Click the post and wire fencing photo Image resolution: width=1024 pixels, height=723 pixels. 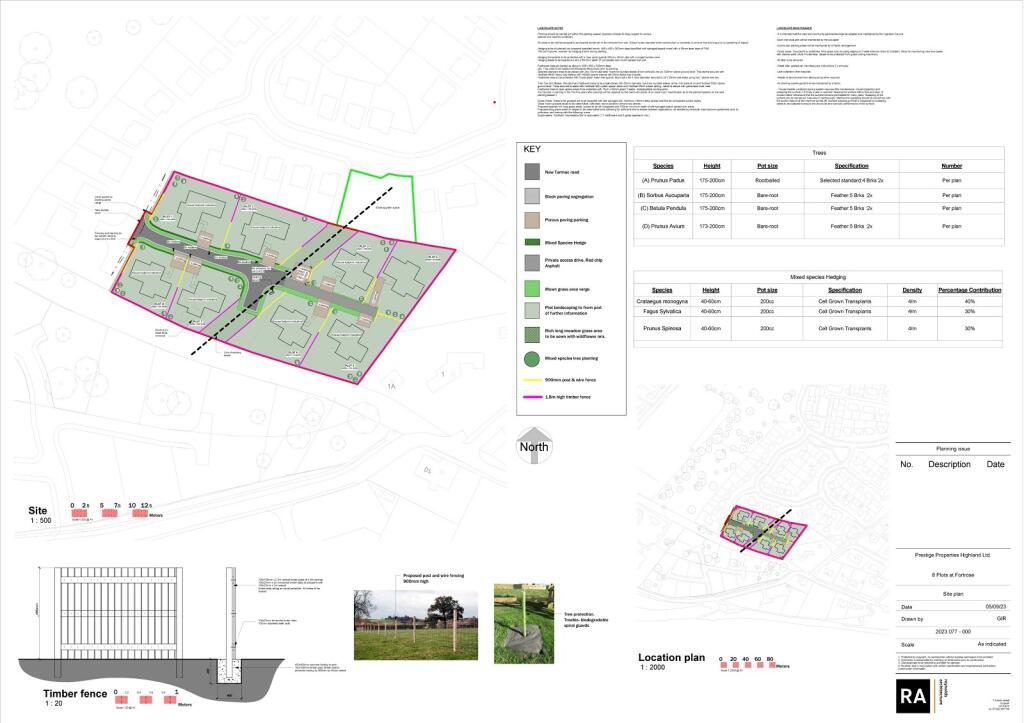[x=412, y=626]
